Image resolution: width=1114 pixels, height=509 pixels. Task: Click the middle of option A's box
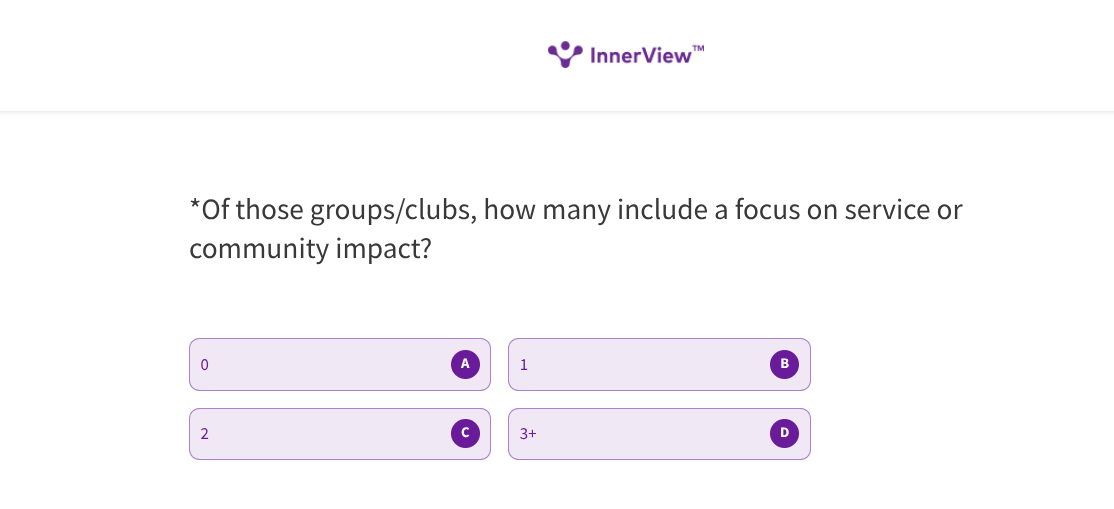pyautogui.click(x=340, y=364)
